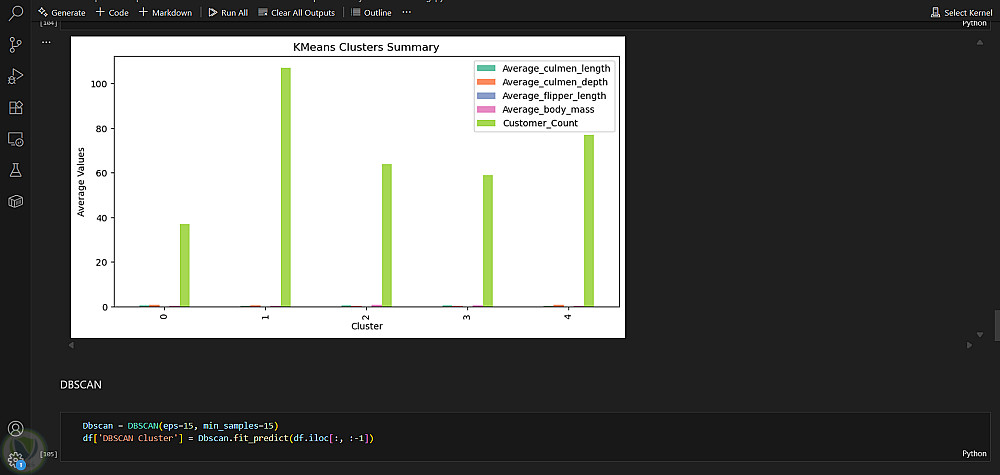Click the code line df['DBSCAN Cluster']
Image resolution: width=1000 pixels, height=475 pixels.
click(228, 438)
